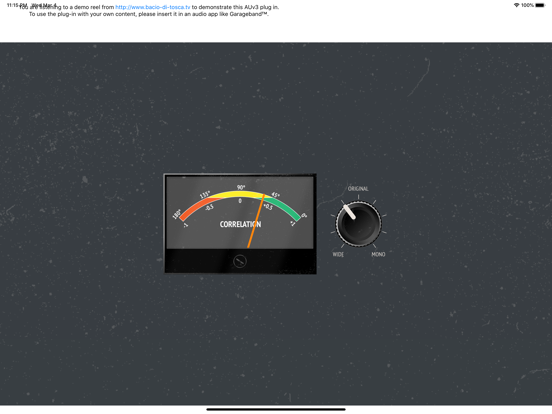
Task: Click the stereo width rotary knob
Action: tap(358, 224)
